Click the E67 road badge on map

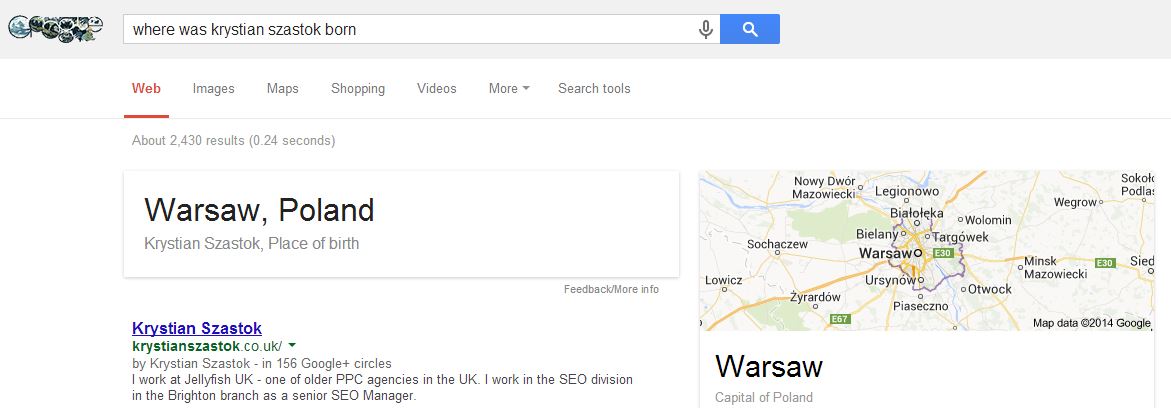(x=839, y=319)
